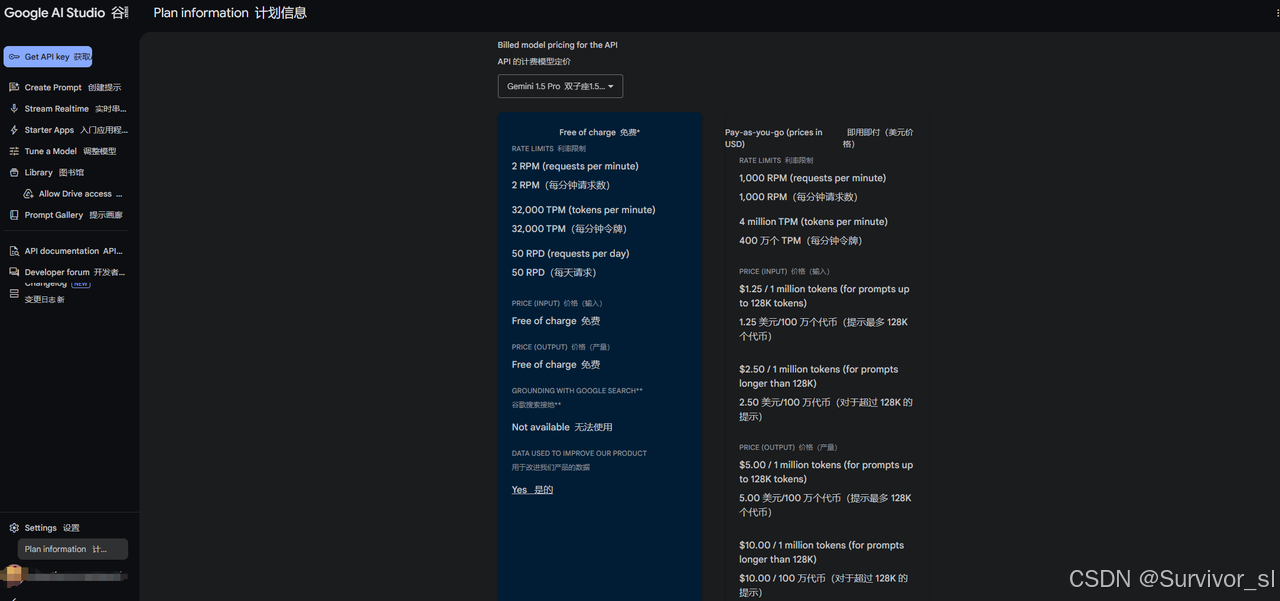Click the Changelog icon in sidebar

14,293
